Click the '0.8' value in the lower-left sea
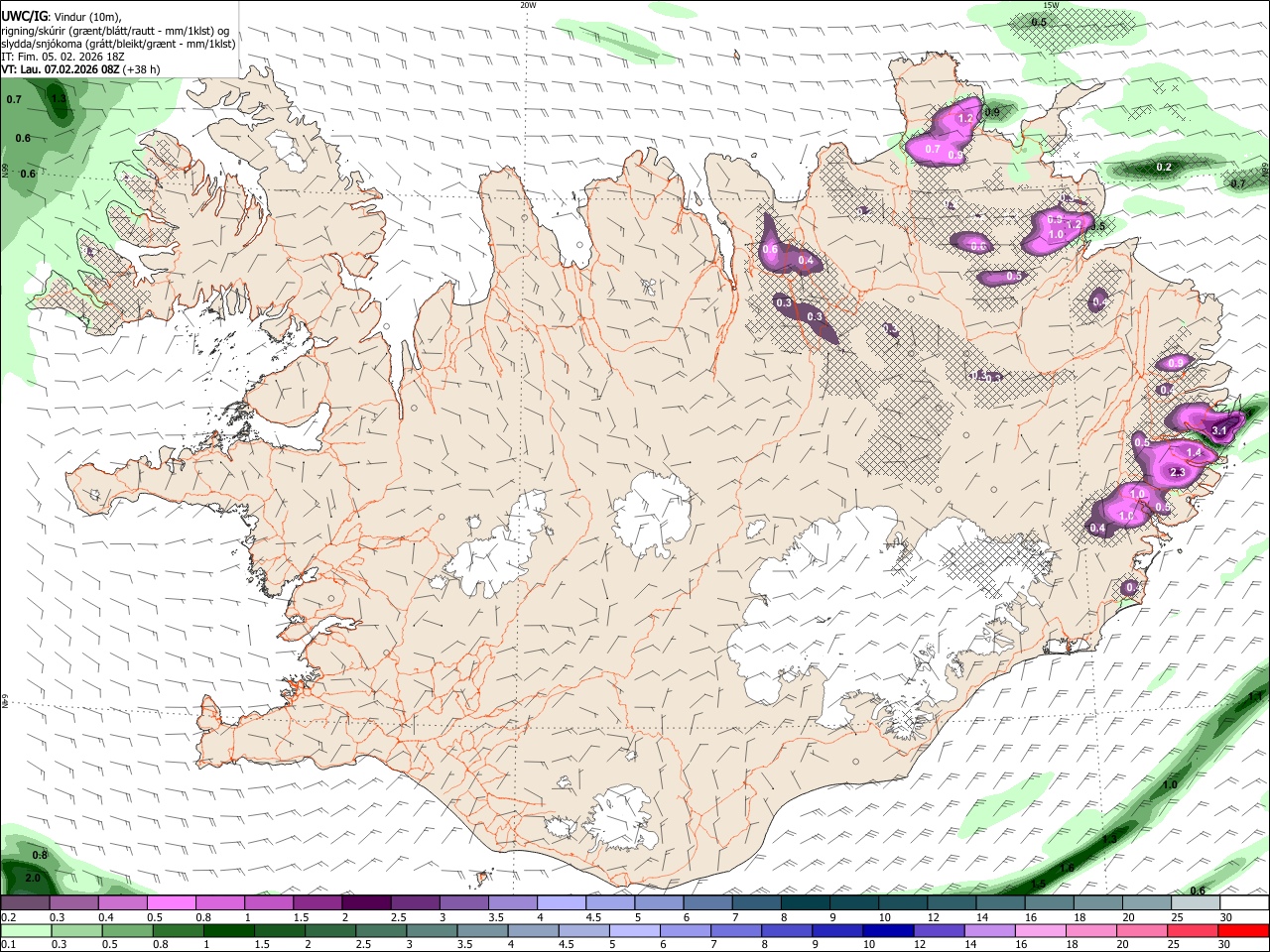1270x952 pixels. point(40,855)
